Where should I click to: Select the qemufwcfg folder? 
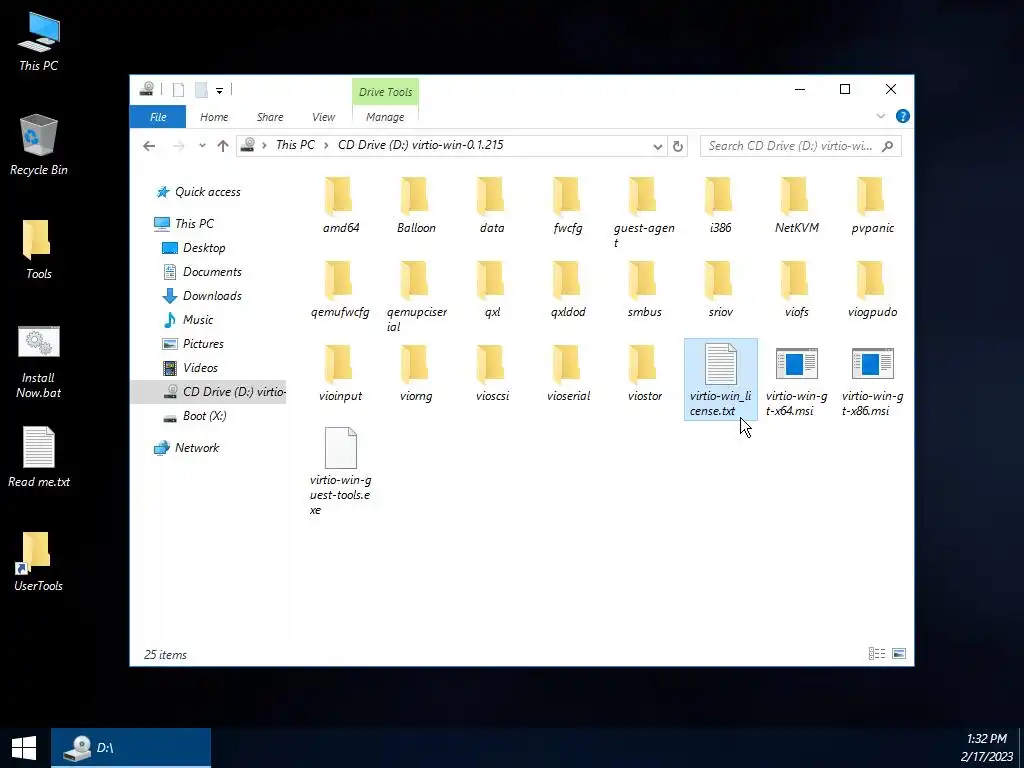click(x=340, y=289)
